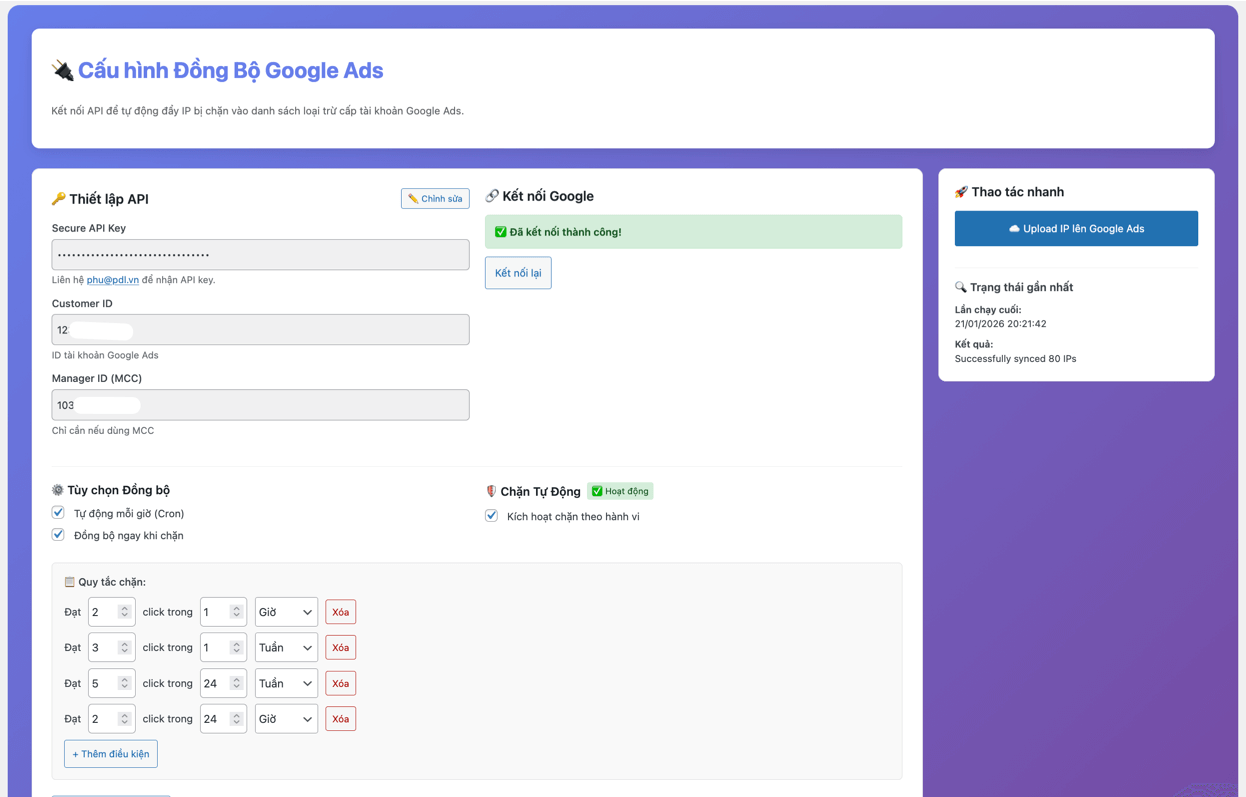Click the key icon in Thiết lập API
The image size is (1246, 797).
click(59, 199)
